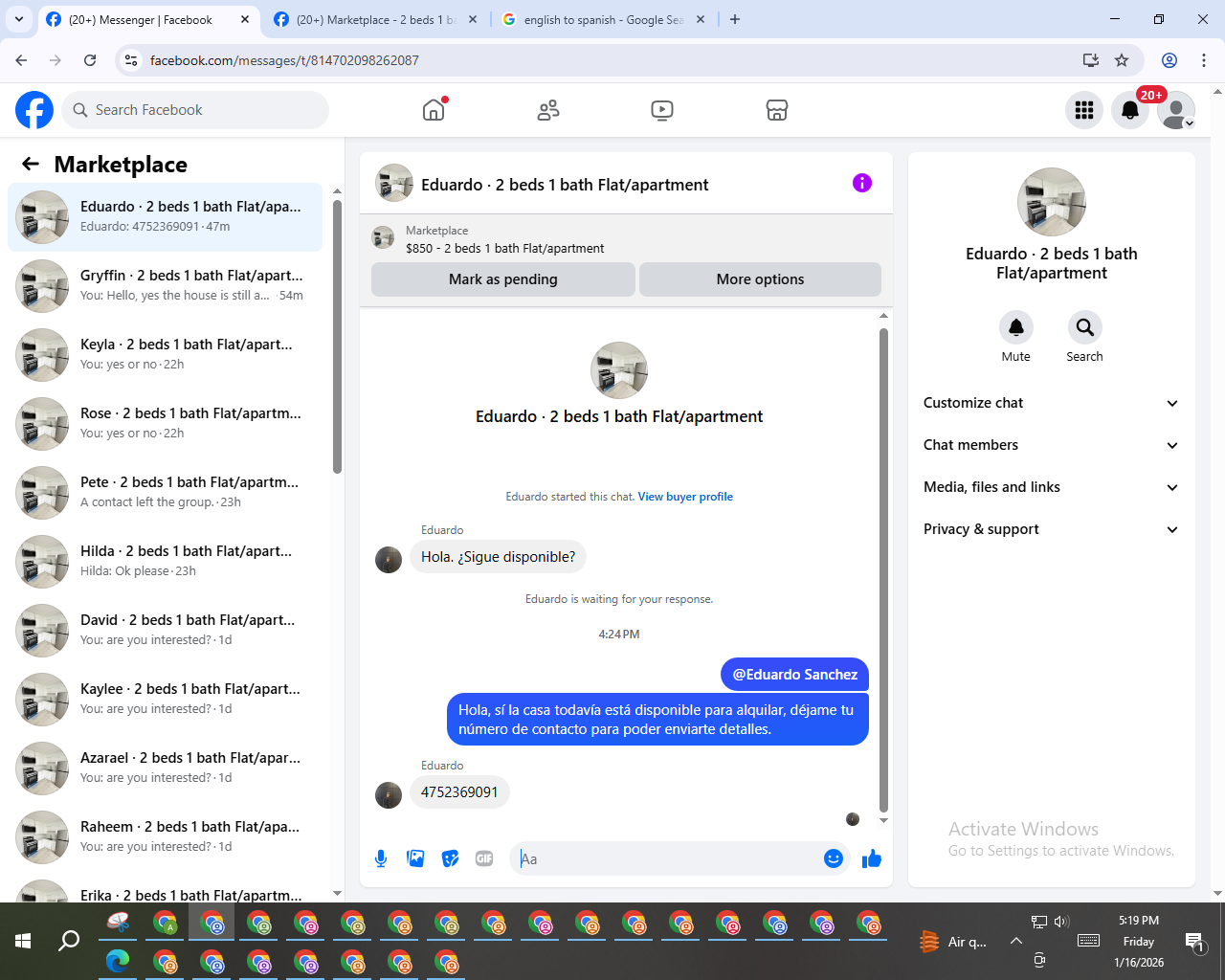Screen dimensions: 1225x980
Task: Attach a file photo icon
Action: click(415, 858)
